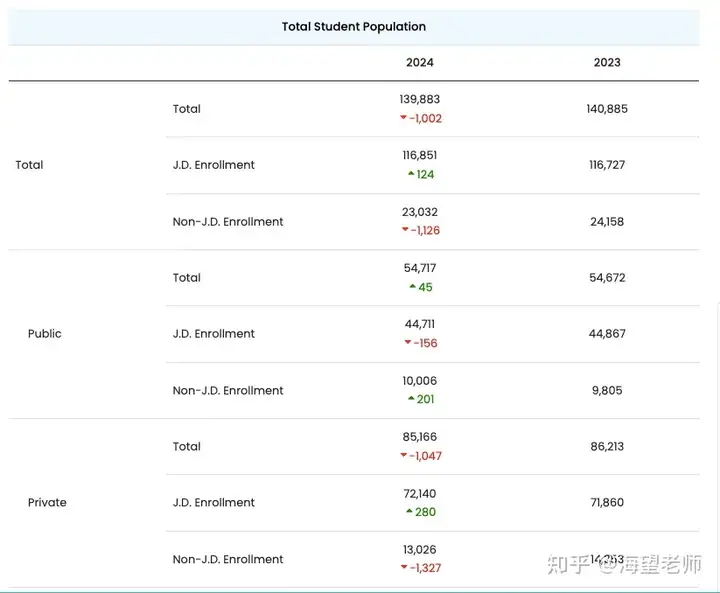The height and width of the screenshot is (593, 720).
Task: Click the green up arrow beside 45
Action: coord(412,287)
